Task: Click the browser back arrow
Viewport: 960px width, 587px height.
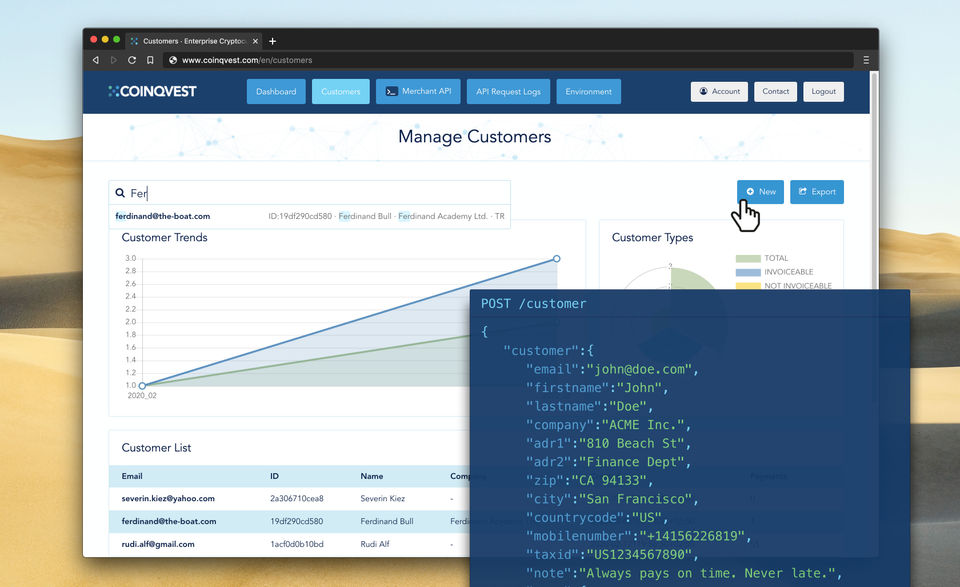Action: pos(96,60)
